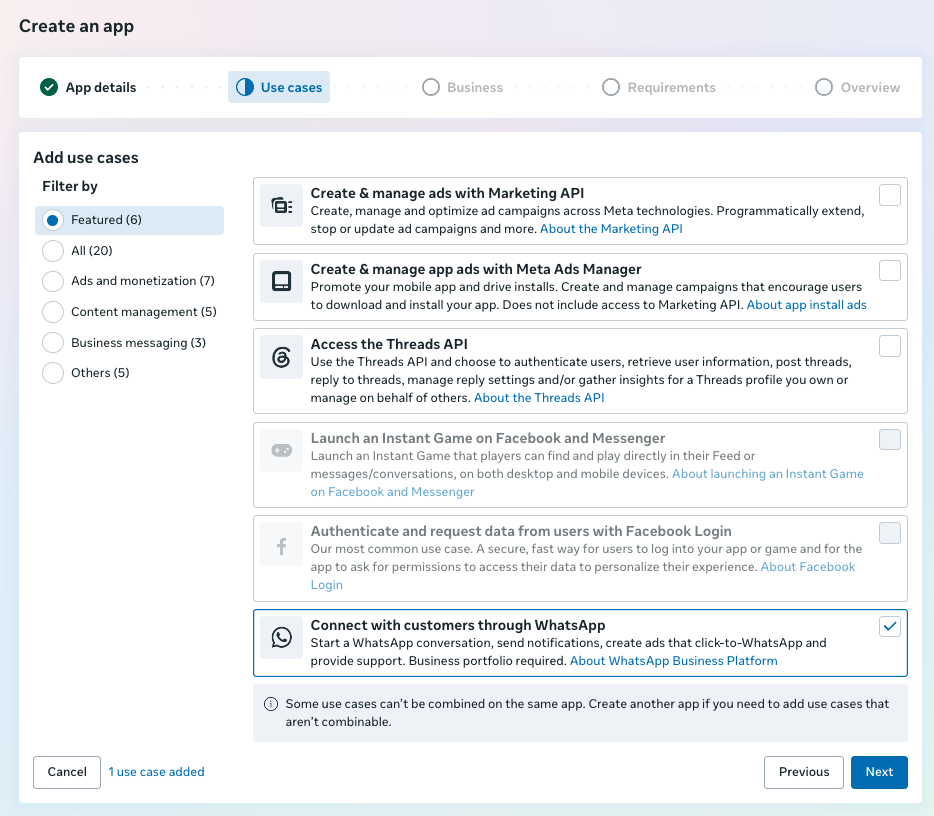Click Launch an Instant Game title text
934x816 pixels.
[x=488, y=438]
